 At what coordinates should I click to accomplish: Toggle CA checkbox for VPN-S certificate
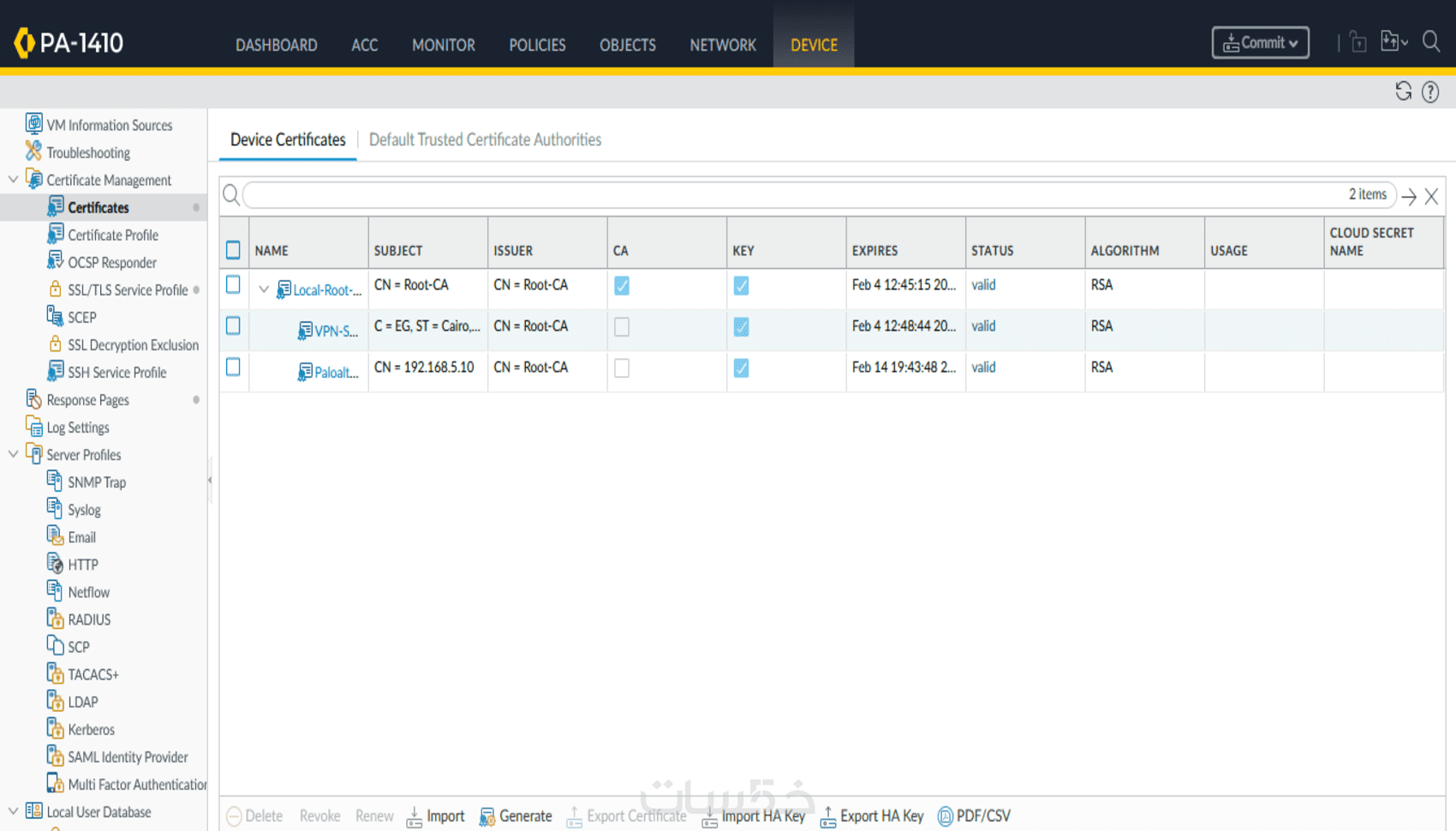click(622, 326)
